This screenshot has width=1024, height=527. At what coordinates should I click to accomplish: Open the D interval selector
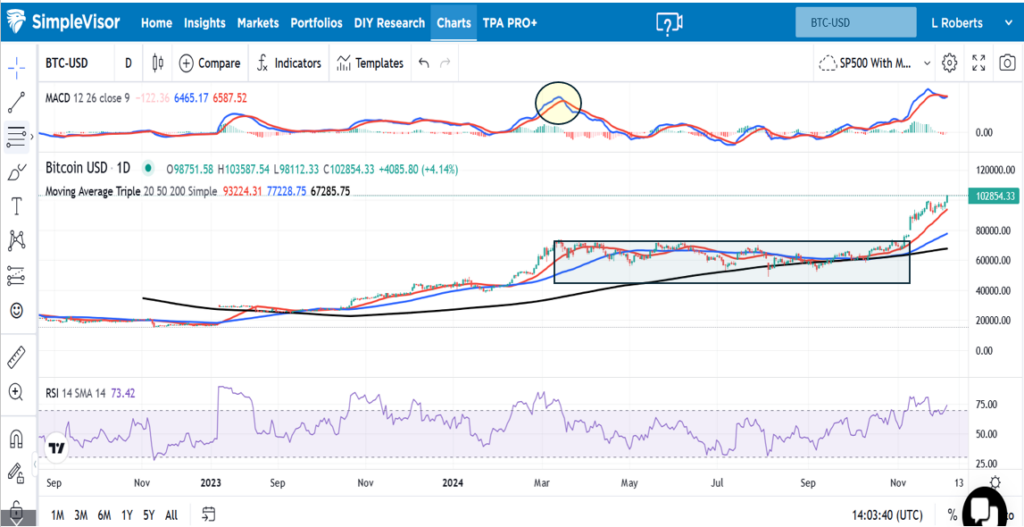128,63
